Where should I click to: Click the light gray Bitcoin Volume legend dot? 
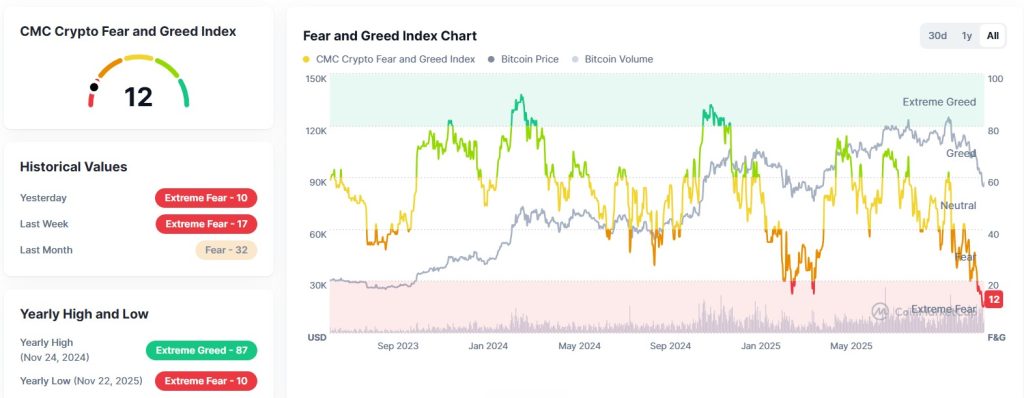click(575, 59)
